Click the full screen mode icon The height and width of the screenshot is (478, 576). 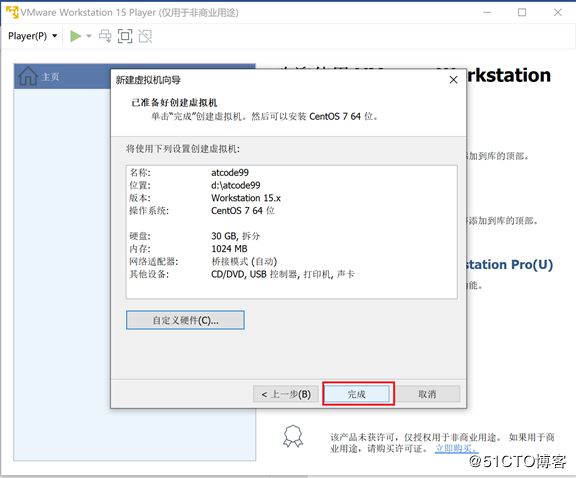[x=125, y=36]
